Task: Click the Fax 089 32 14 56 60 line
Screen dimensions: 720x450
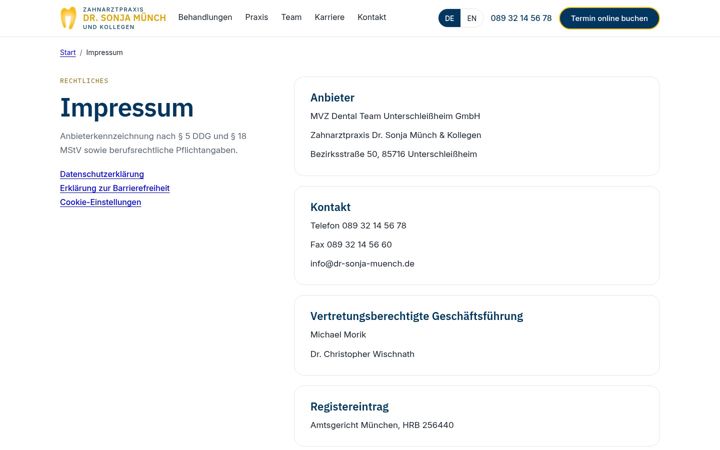Action: tap(351, 245)
